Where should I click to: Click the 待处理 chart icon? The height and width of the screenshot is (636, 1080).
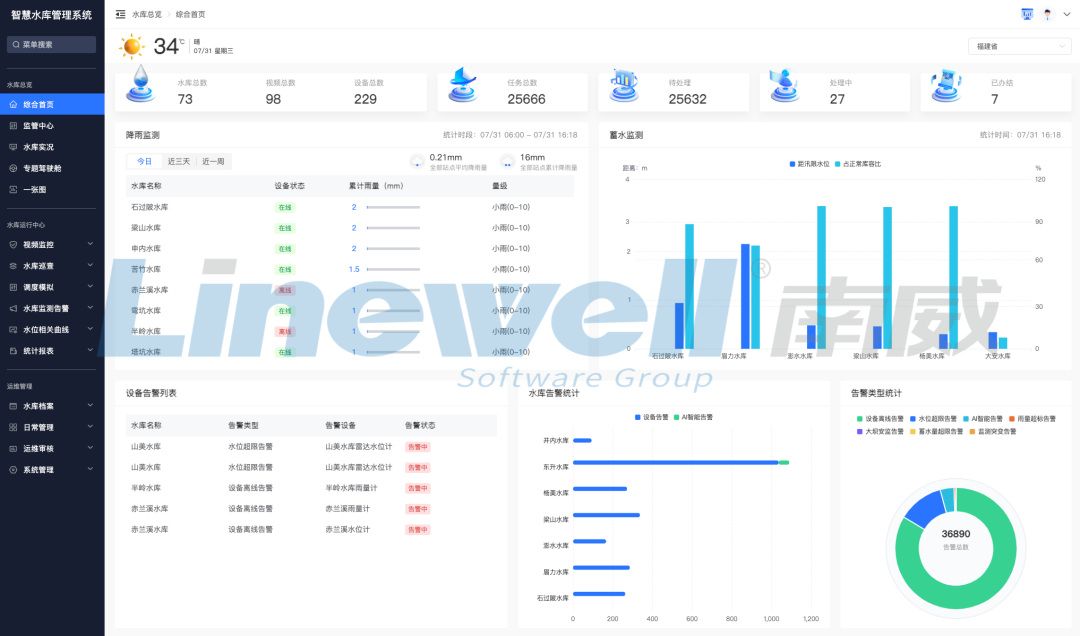624,86
